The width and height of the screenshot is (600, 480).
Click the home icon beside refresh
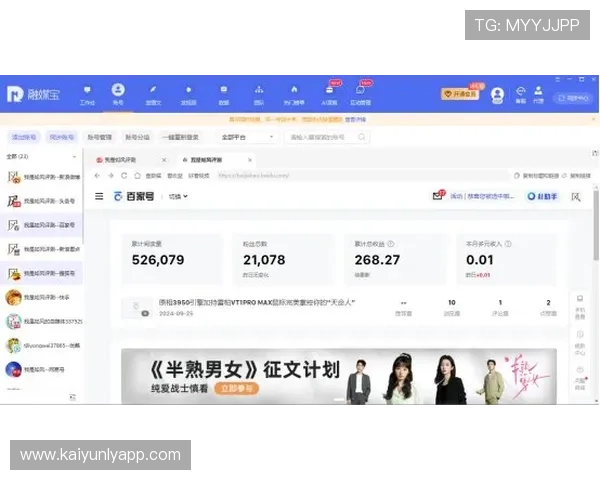point(137,176)
